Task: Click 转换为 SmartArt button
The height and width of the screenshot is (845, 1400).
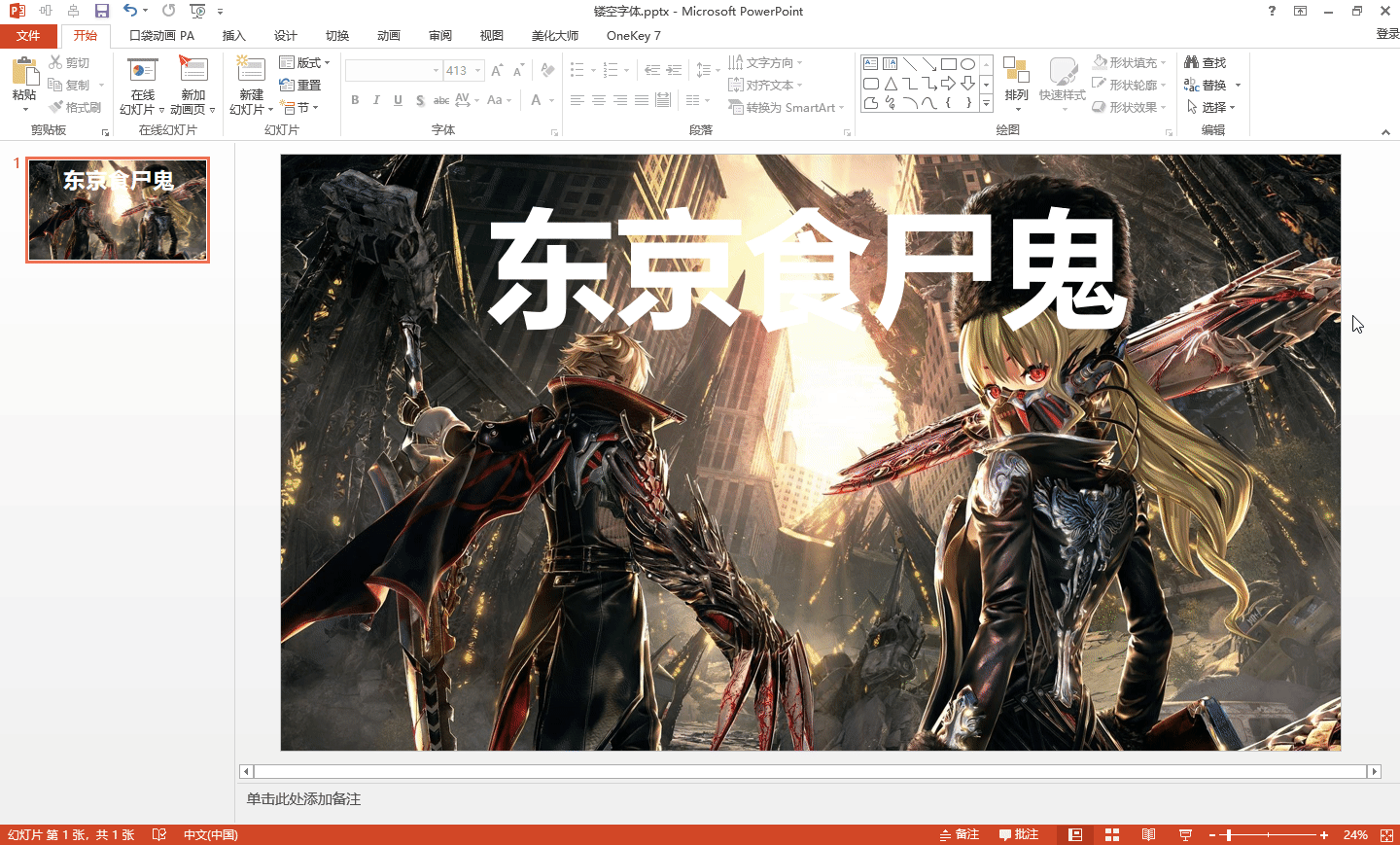Action: tap(787, 107)
